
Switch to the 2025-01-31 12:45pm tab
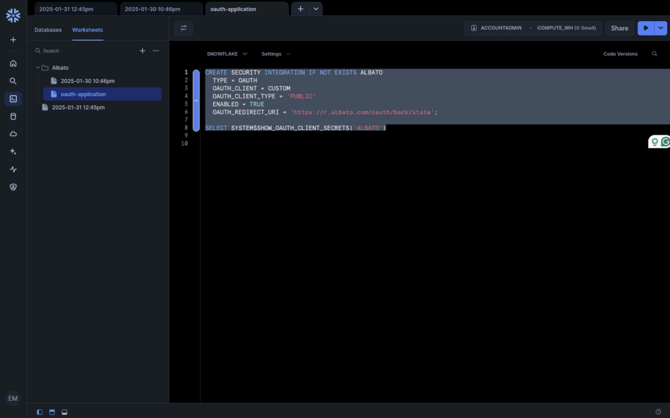(x=75, y=9)
